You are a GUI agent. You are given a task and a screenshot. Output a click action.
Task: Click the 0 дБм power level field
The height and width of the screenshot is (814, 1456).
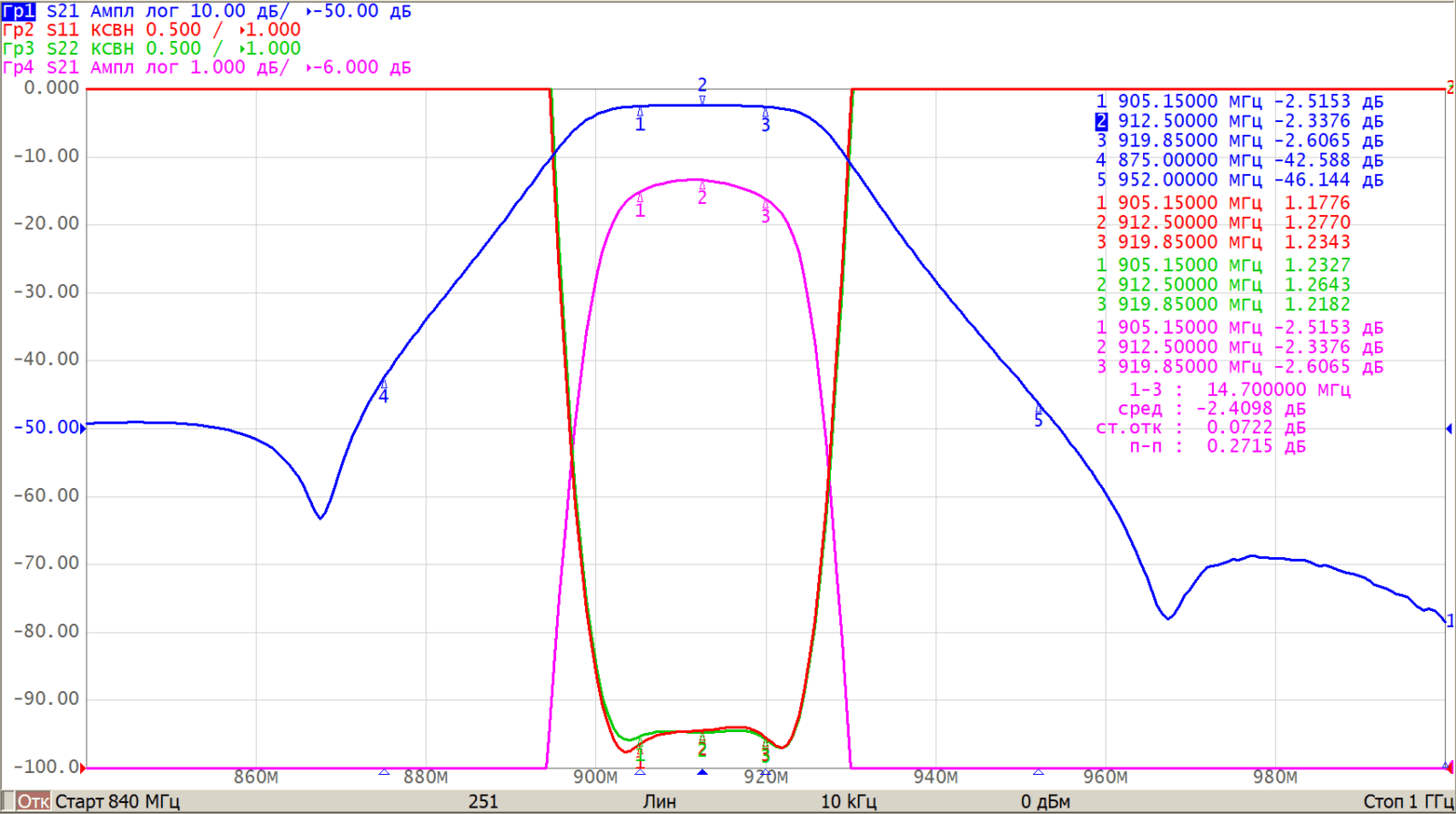click(x=1045, y=801)
